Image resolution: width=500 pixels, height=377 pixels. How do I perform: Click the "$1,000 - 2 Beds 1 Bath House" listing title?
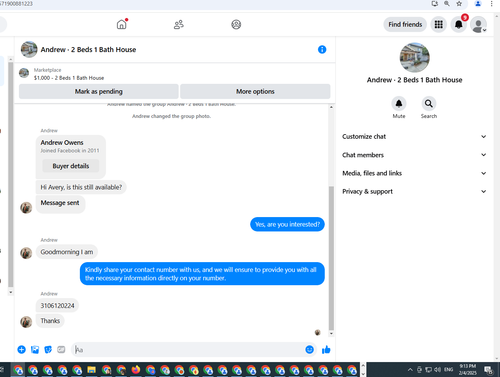click(69, 78)
